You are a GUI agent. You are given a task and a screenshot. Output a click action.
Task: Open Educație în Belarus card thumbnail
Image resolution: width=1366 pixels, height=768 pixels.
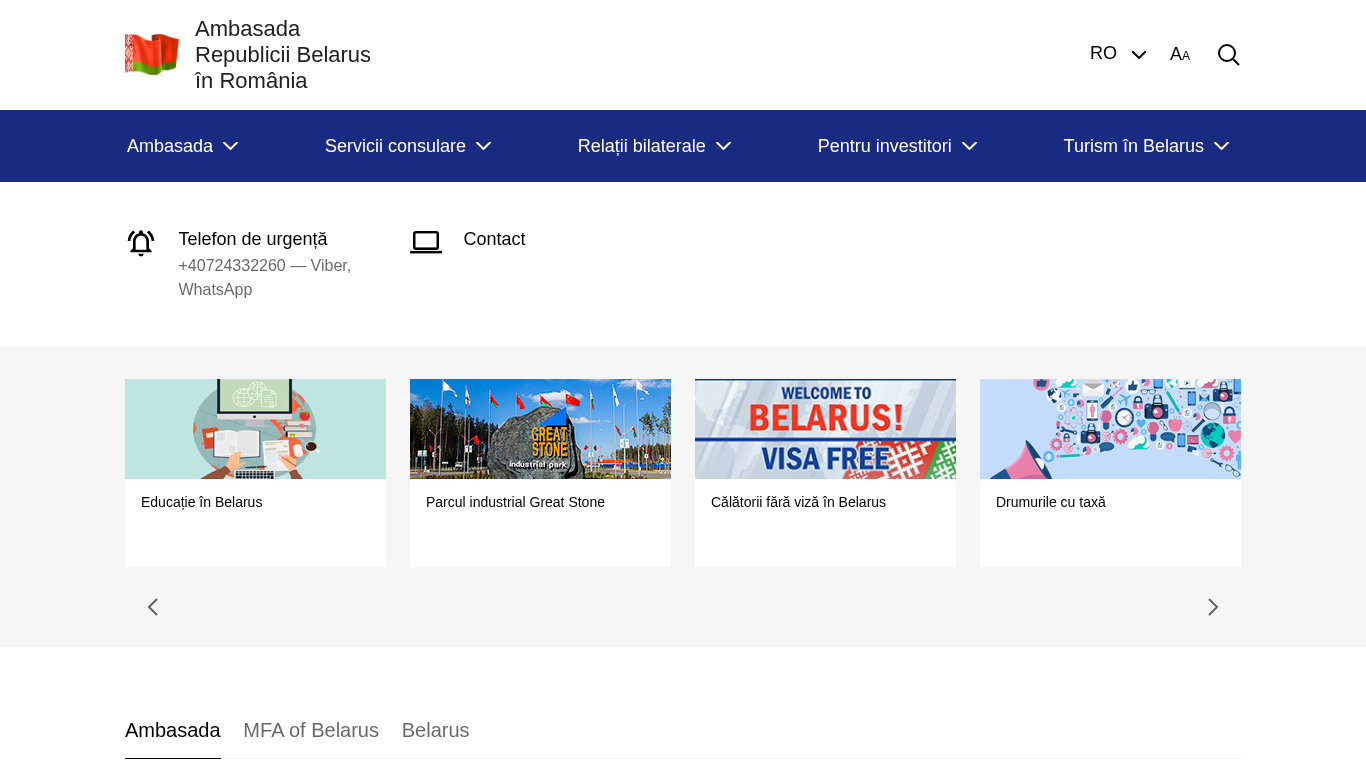point(255,429)
